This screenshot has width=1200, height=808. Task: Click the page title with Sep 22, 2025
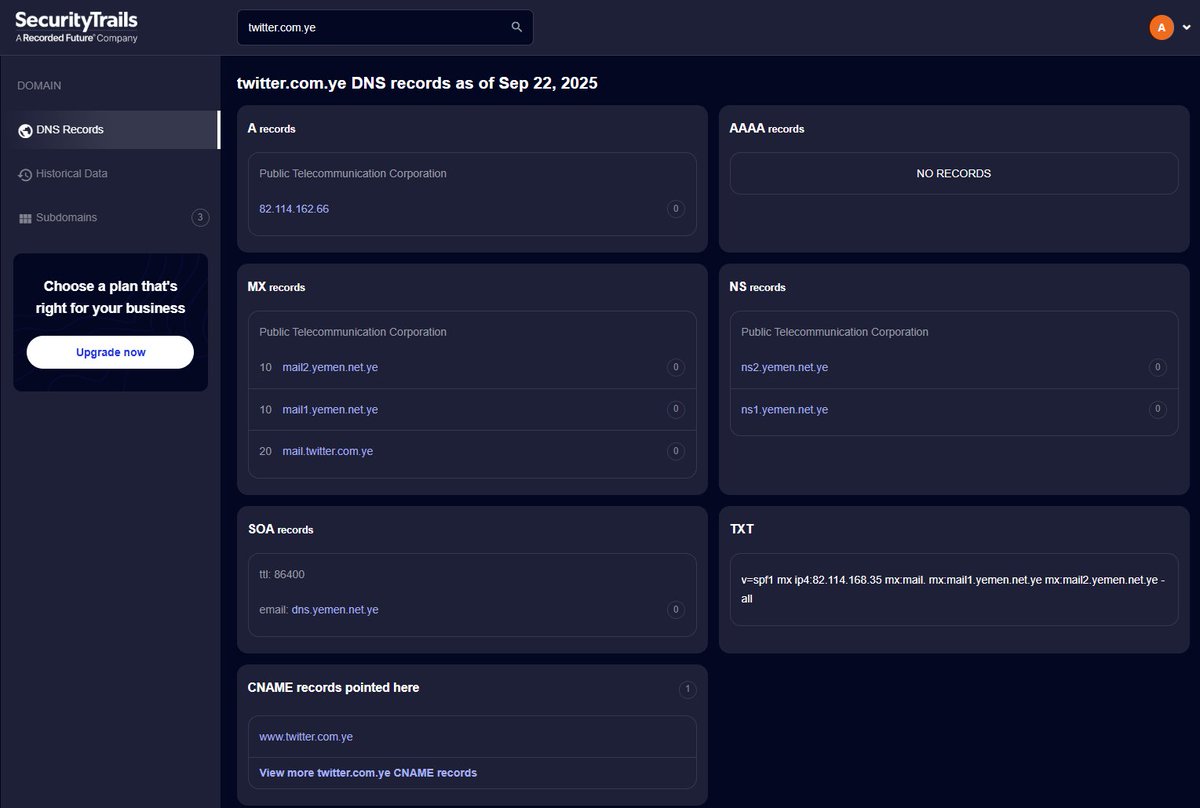417,84
